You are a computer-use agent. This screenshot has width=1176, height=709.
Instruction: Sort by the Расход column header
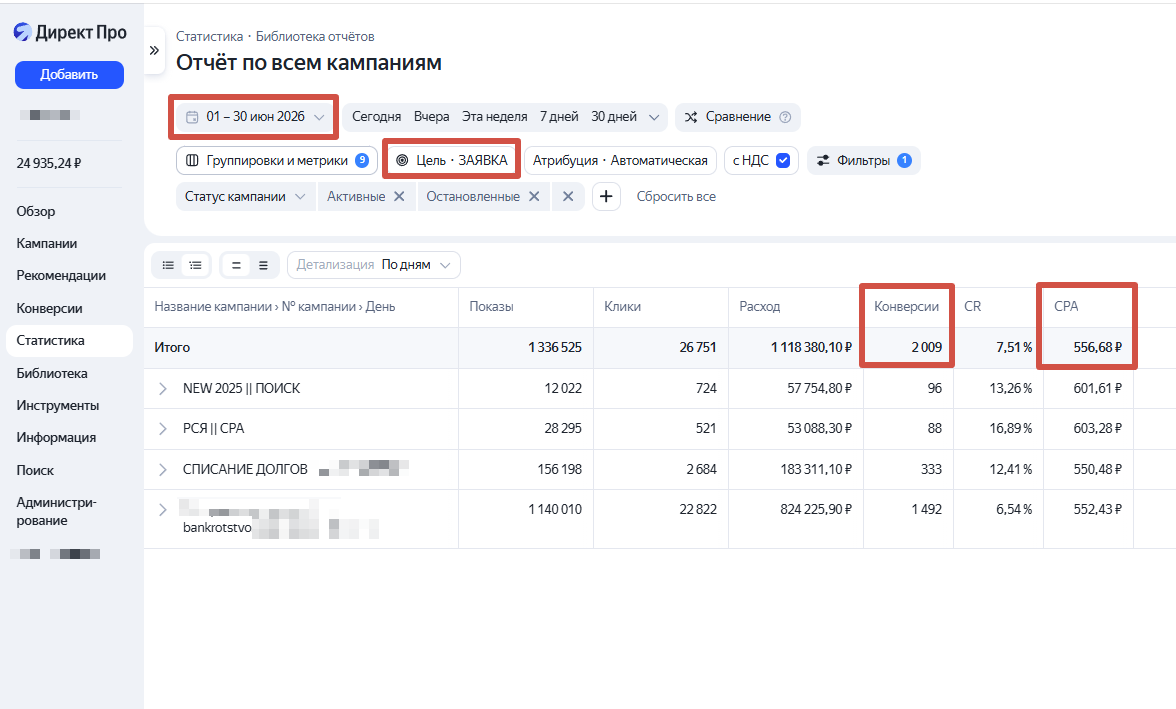point(760,307)
